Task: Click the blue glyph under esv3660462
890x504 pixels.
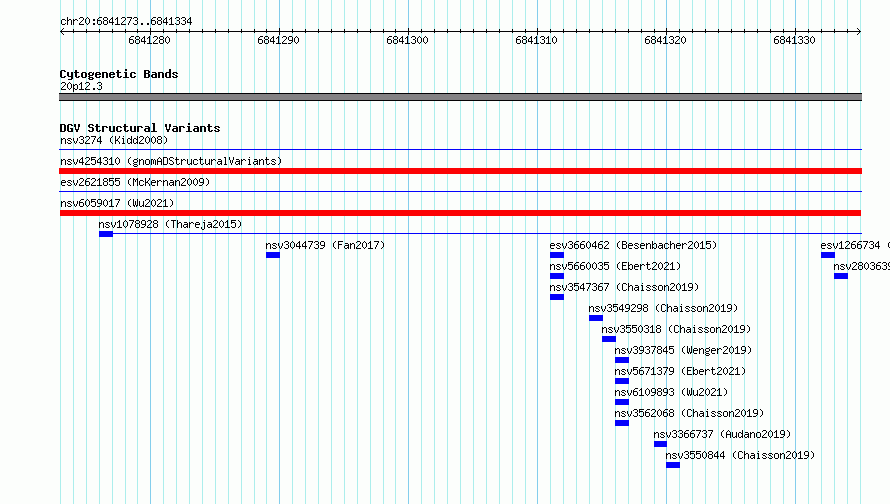Action: [557, 255]
